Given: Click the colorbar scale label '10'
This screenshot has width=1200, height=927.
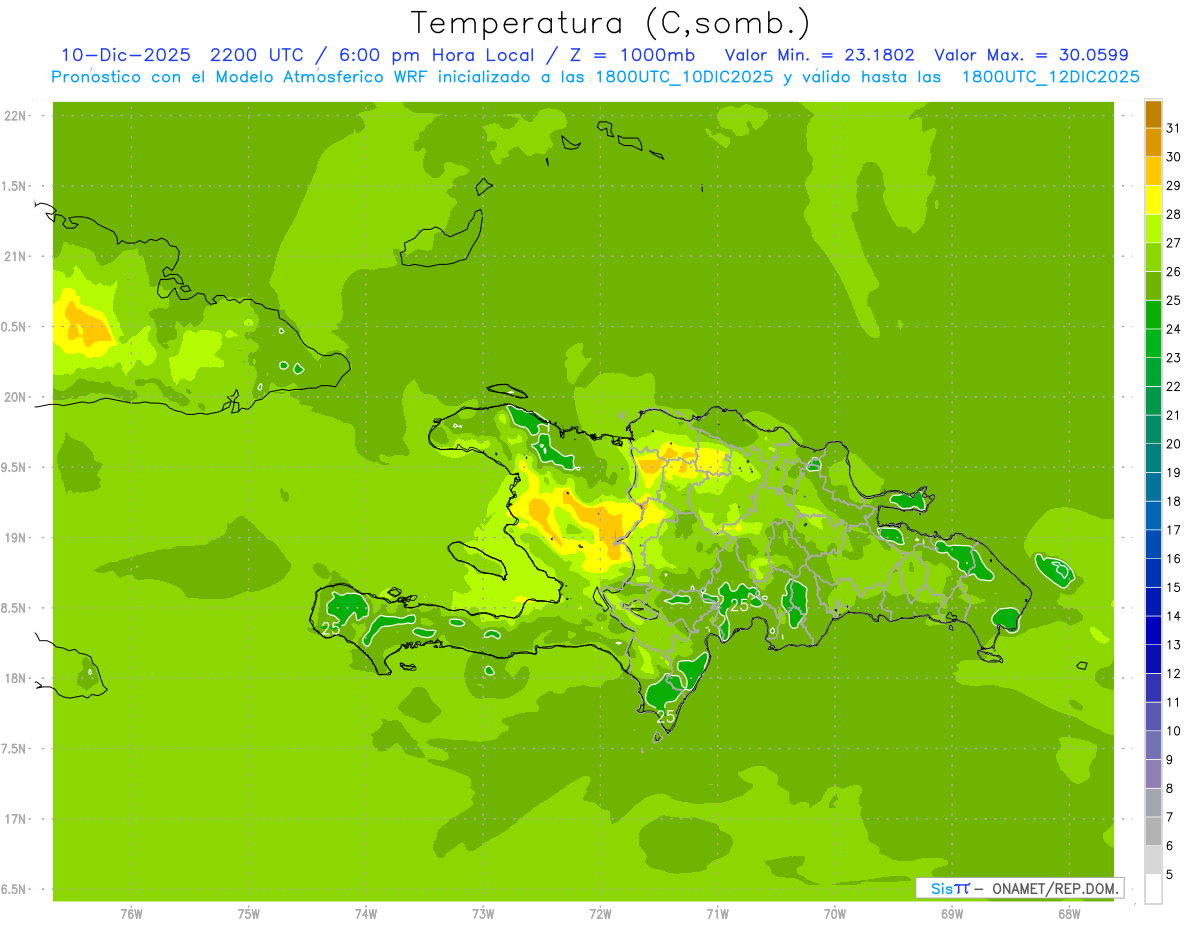Looking at the screenshot, I should [1174, 732].
